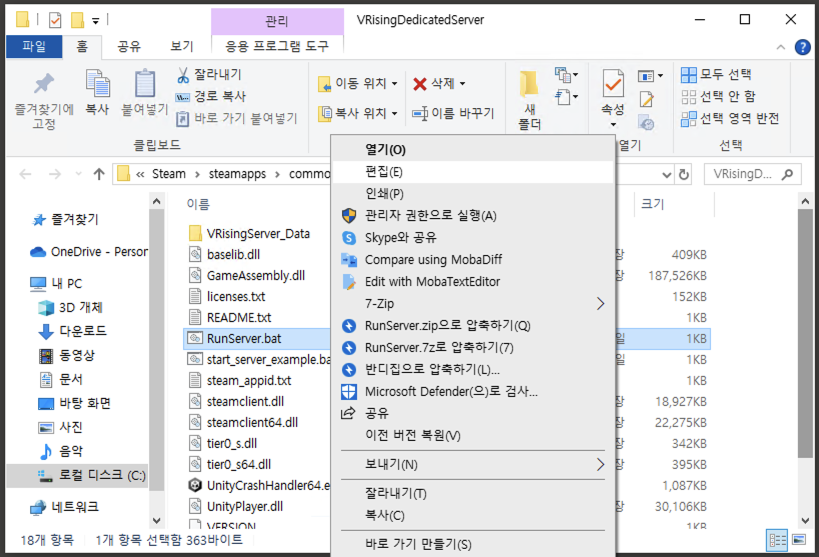
Task: Click the Refresh address bar icon
Action: pyautogui.click(x=684, y=174)
